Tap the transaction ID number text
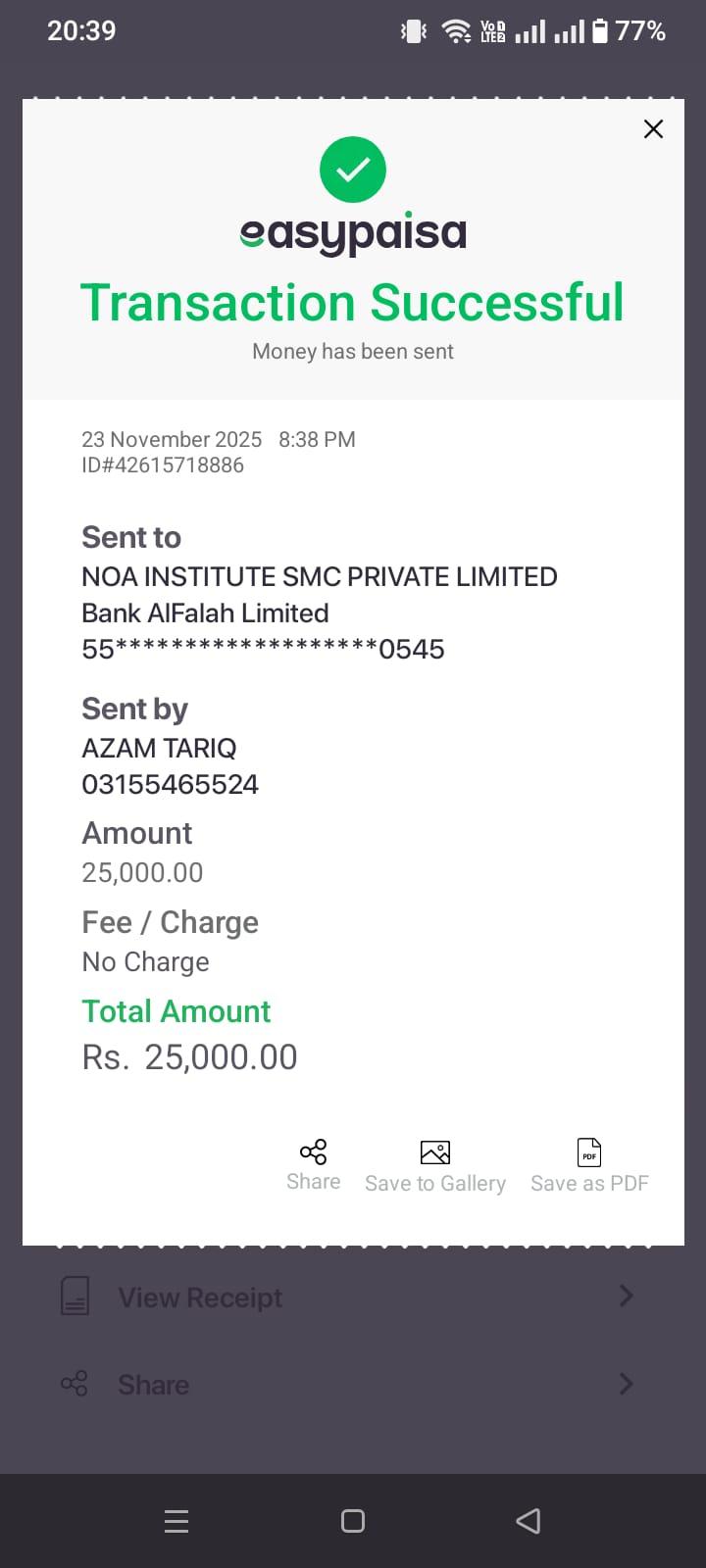 point(163,465)
